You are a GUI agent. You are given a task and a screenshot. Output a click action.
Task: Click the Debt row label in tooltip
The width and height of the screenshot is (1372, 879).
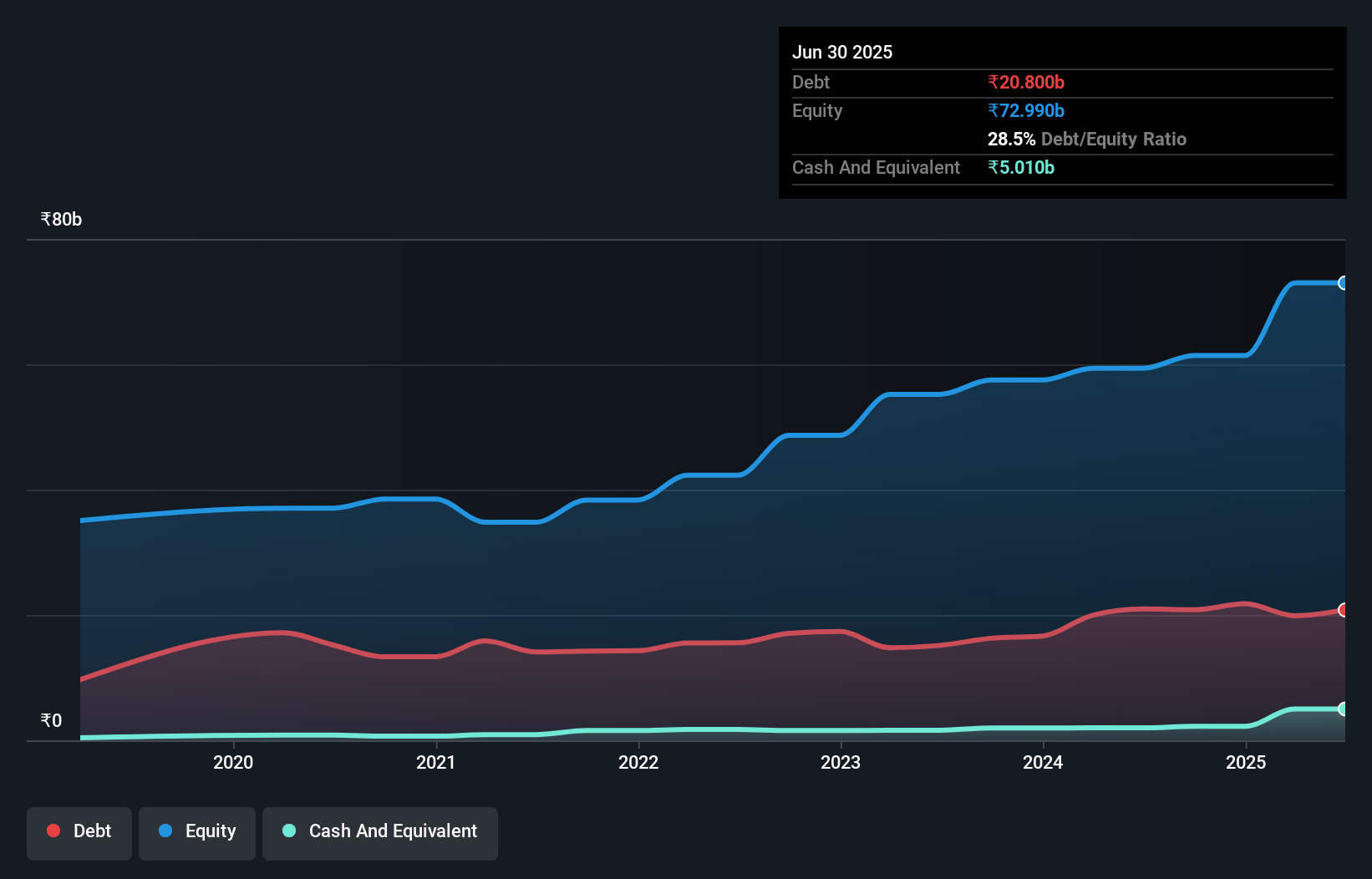pyautogui.click(x=810, y=82)
